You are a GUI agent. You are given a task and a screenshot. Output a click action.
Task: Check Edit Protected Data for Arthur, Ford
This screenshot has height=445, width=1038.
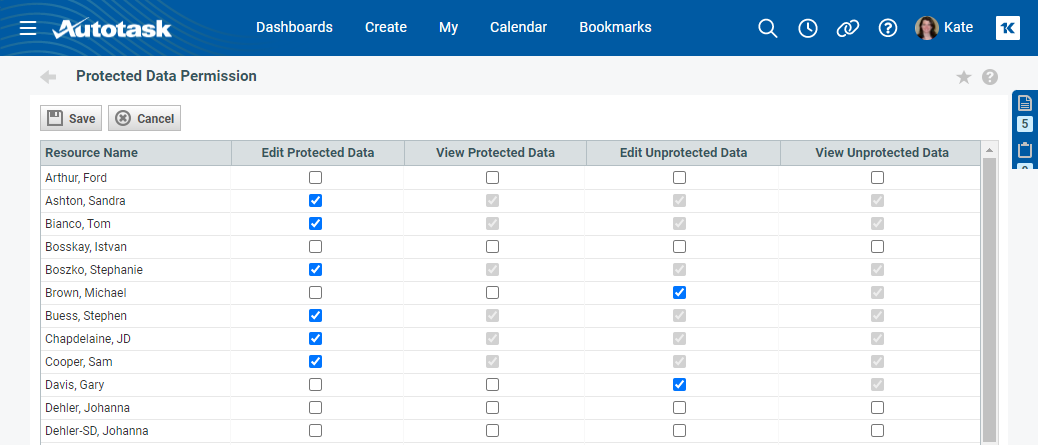point(316,177)
